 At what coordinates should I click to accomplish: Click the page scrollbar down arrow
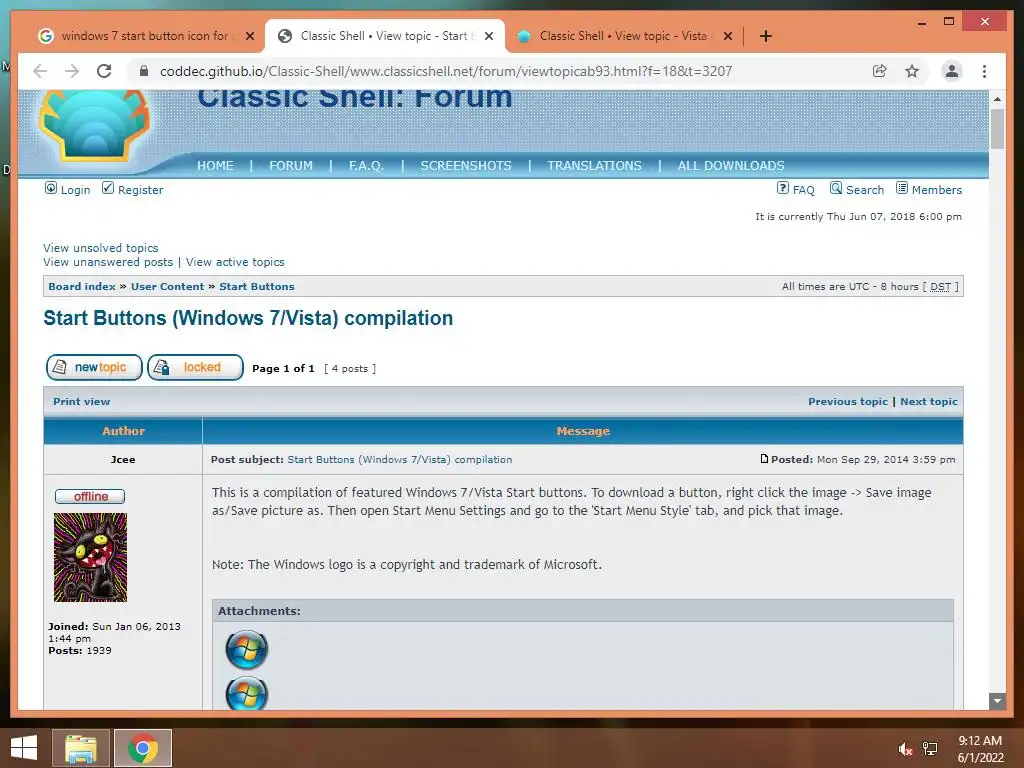[x=997, y=701]
